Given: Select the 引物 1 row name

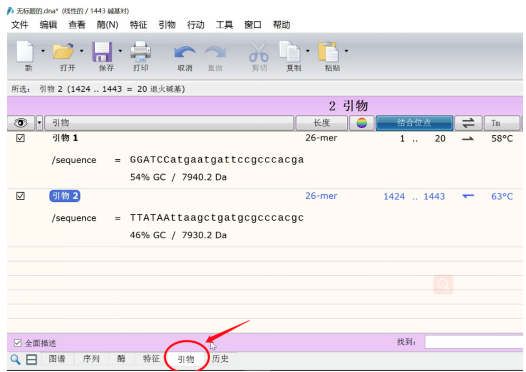Looking at the screenshot, I should point(65,138).
